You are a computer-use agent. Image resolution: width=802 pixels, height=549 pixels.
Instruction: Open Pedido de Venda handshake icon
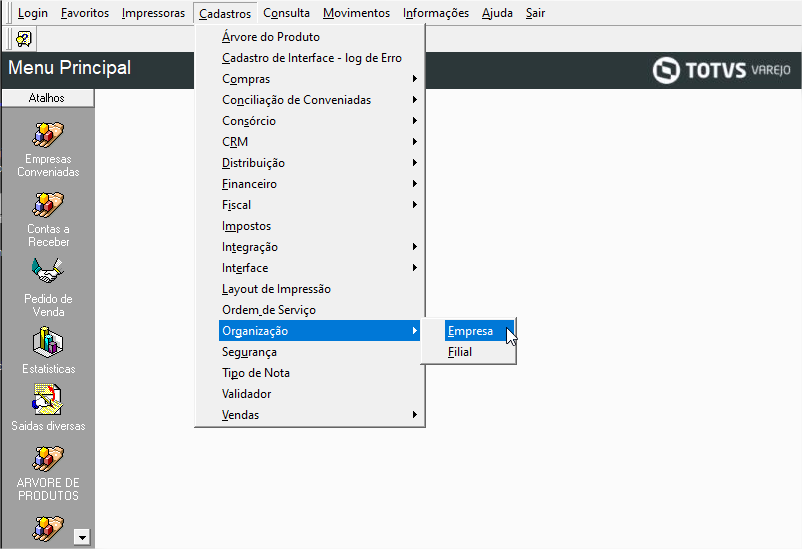(48, 271)
